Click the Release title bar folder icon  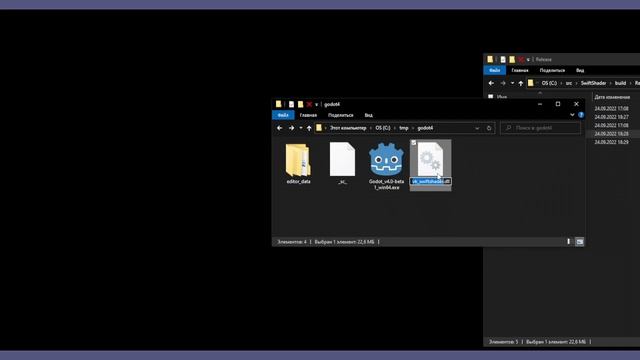490,60
